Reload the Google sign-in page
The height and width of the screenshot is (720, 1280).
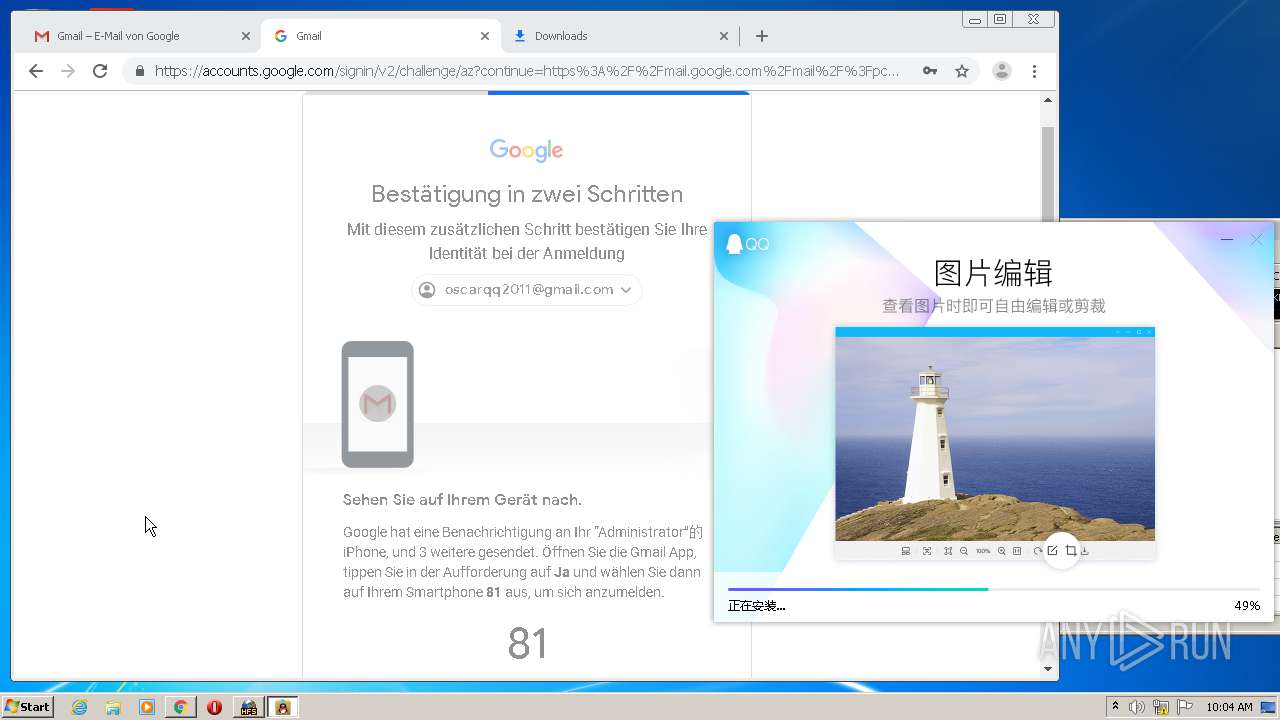[x=100, y=71]
